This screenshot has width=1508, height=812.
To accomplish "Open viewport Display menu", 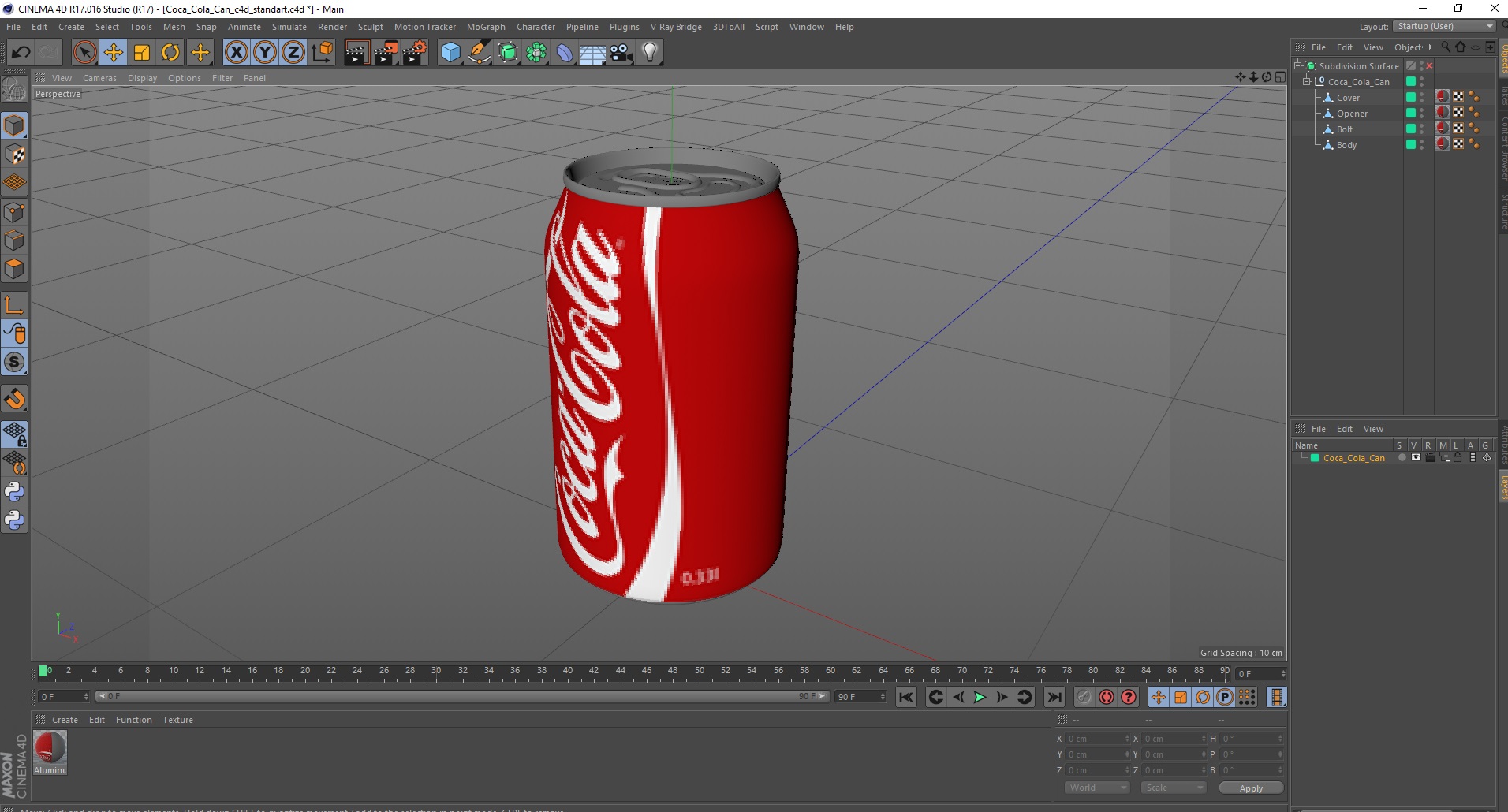I will tap(142, 78).
